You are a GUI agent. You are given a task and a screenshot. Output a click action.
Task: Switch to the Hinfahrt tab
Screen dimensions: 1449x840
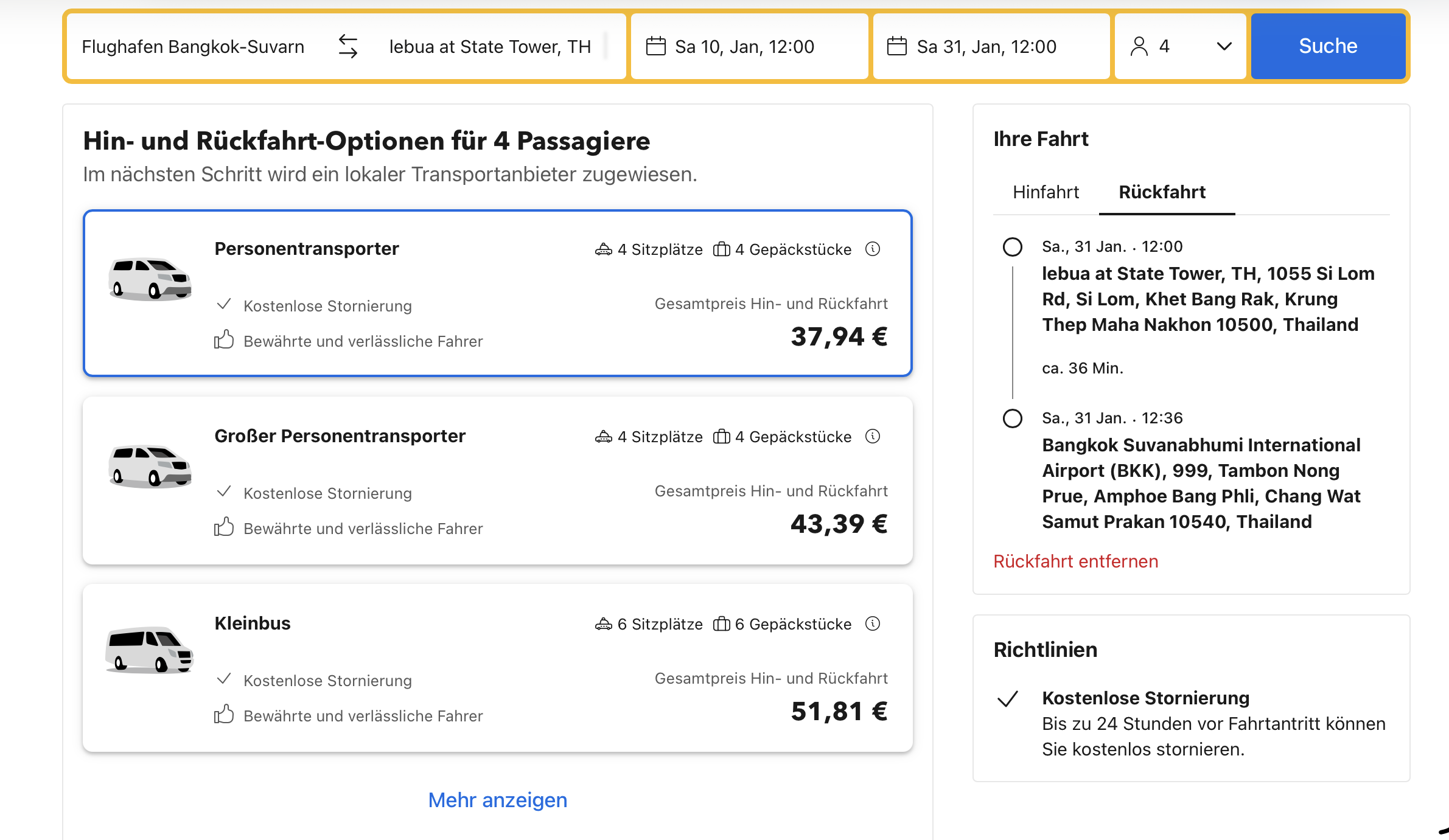1046,192
